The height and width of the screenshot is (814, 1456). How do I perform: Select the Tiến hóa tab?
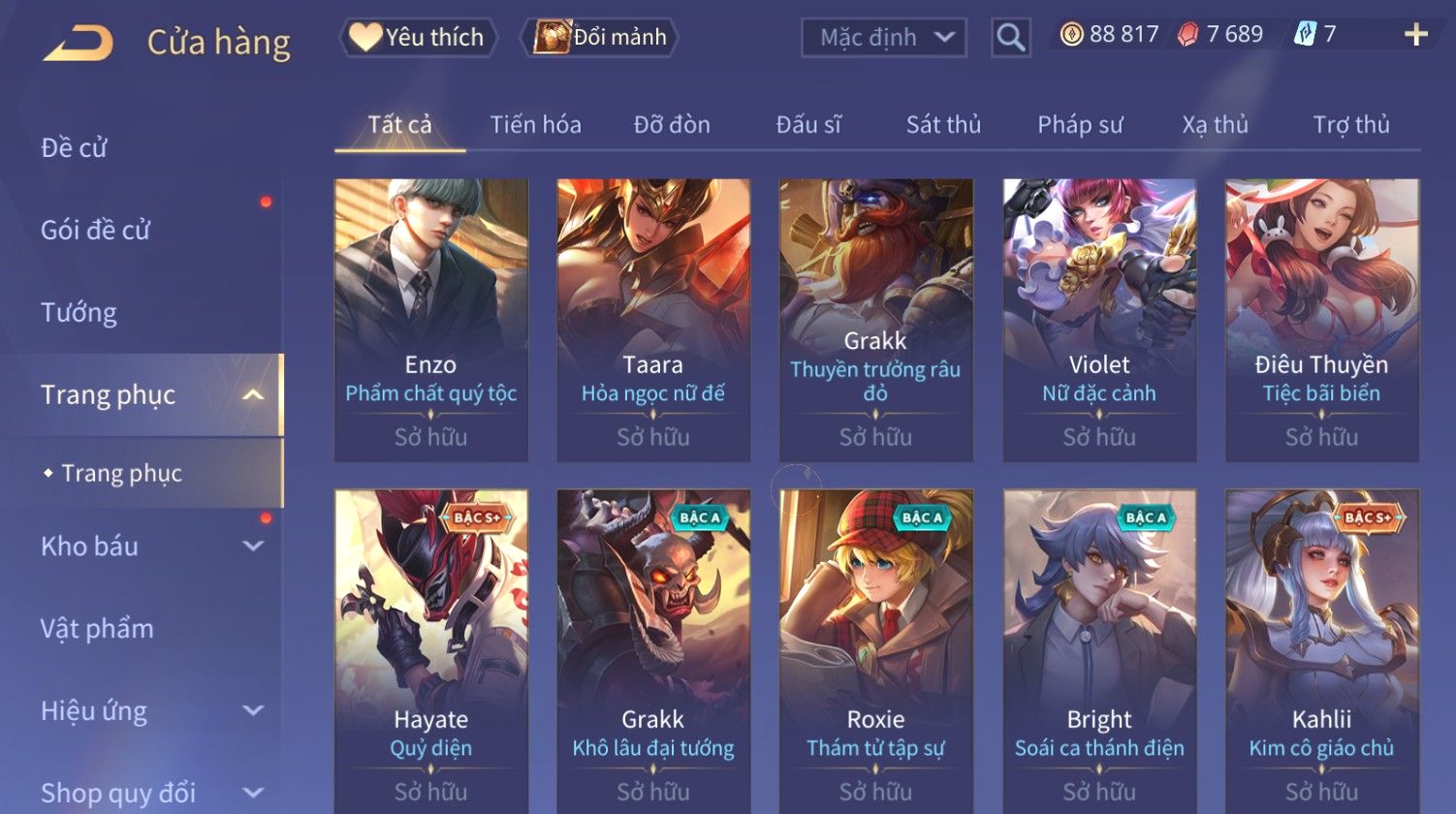[535, 125]
